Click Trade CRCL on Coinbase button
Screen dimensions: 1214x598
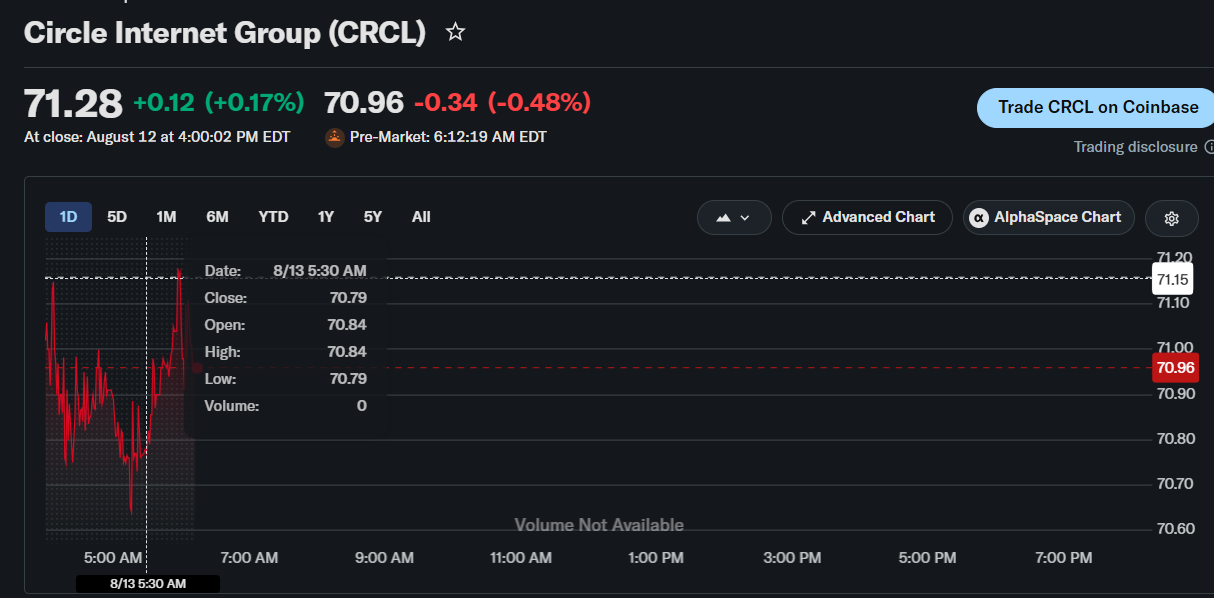tap(1097, 107)
